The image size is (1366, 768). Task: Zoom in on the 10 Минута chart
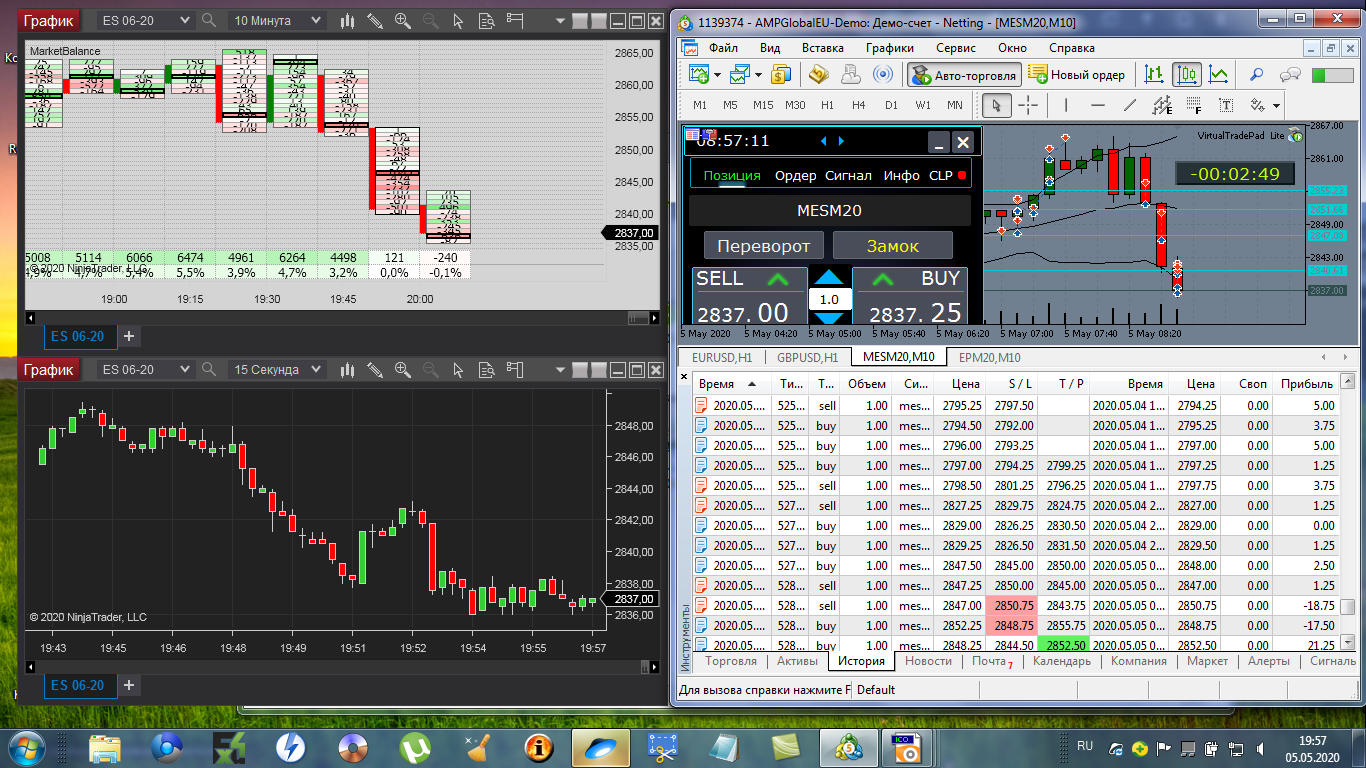402,20
